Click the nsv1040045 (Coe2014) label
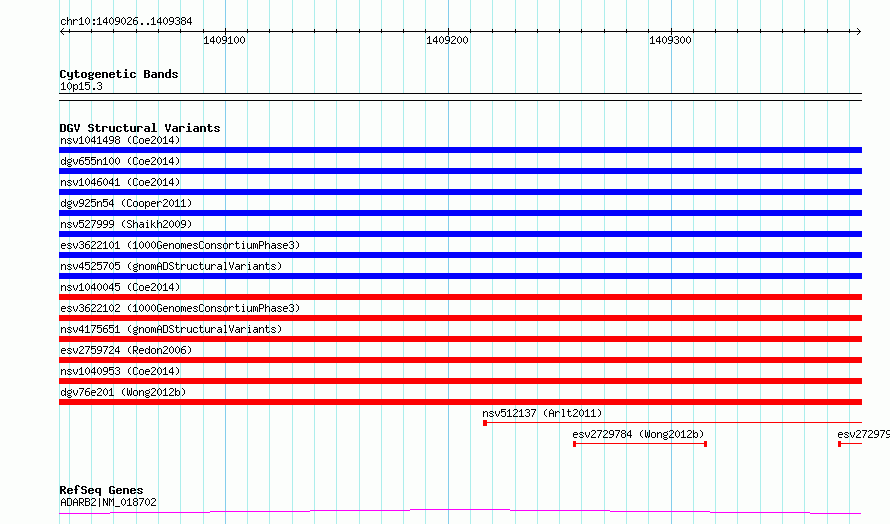This screenshot has height=524, width=890. pos(120,287)
